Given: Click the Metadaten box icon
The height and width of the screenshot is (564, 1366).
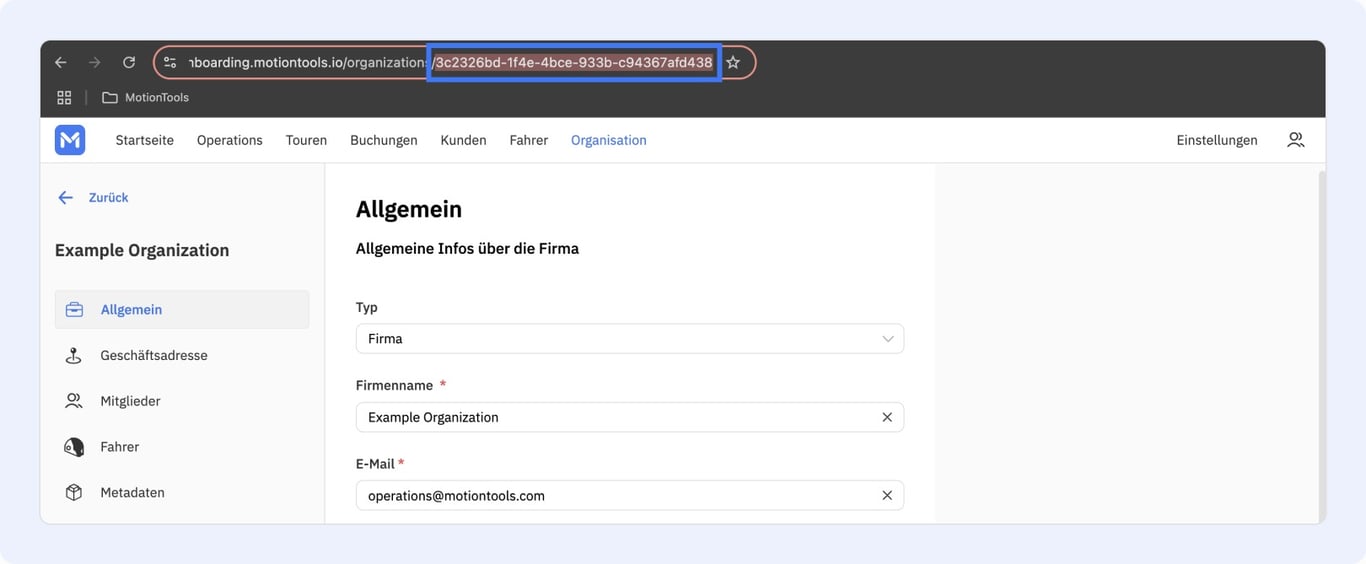Looking at the screenshot, I should [x=74, y=493].
